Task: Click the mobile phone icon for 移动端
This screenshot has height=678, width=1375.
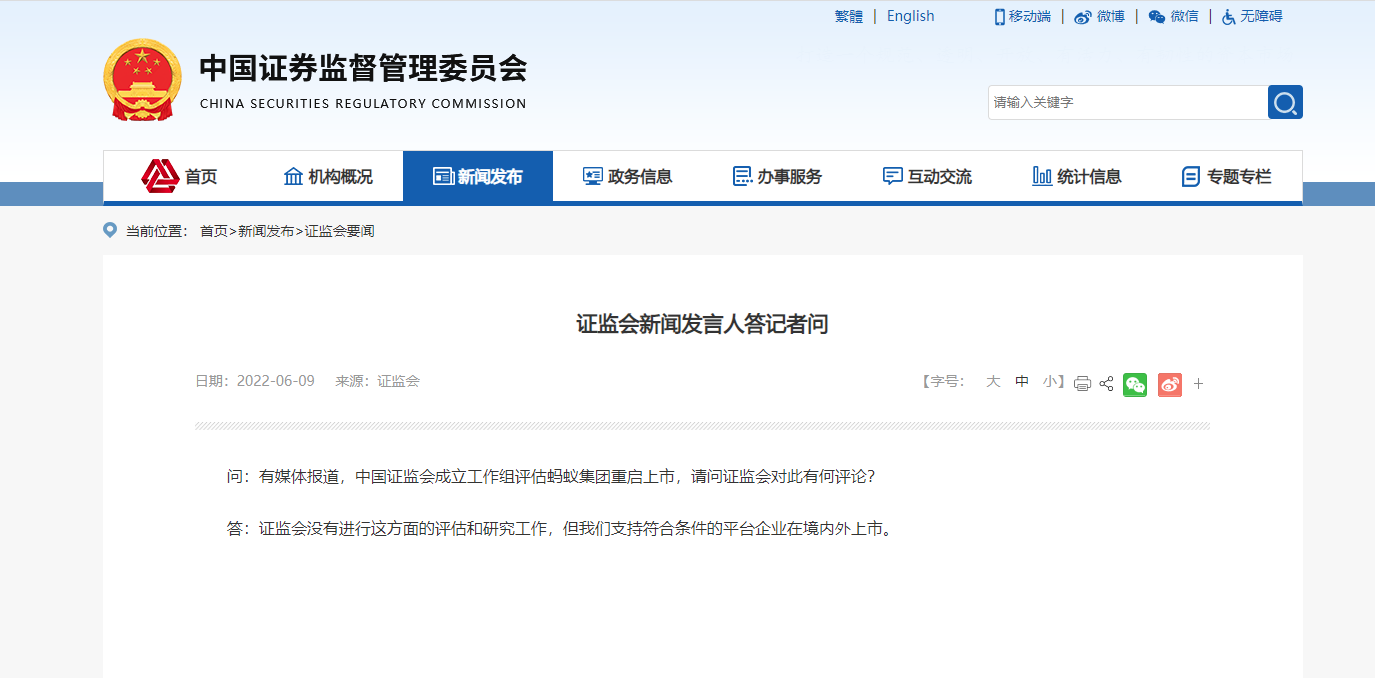Action: [x=999, y=17]
